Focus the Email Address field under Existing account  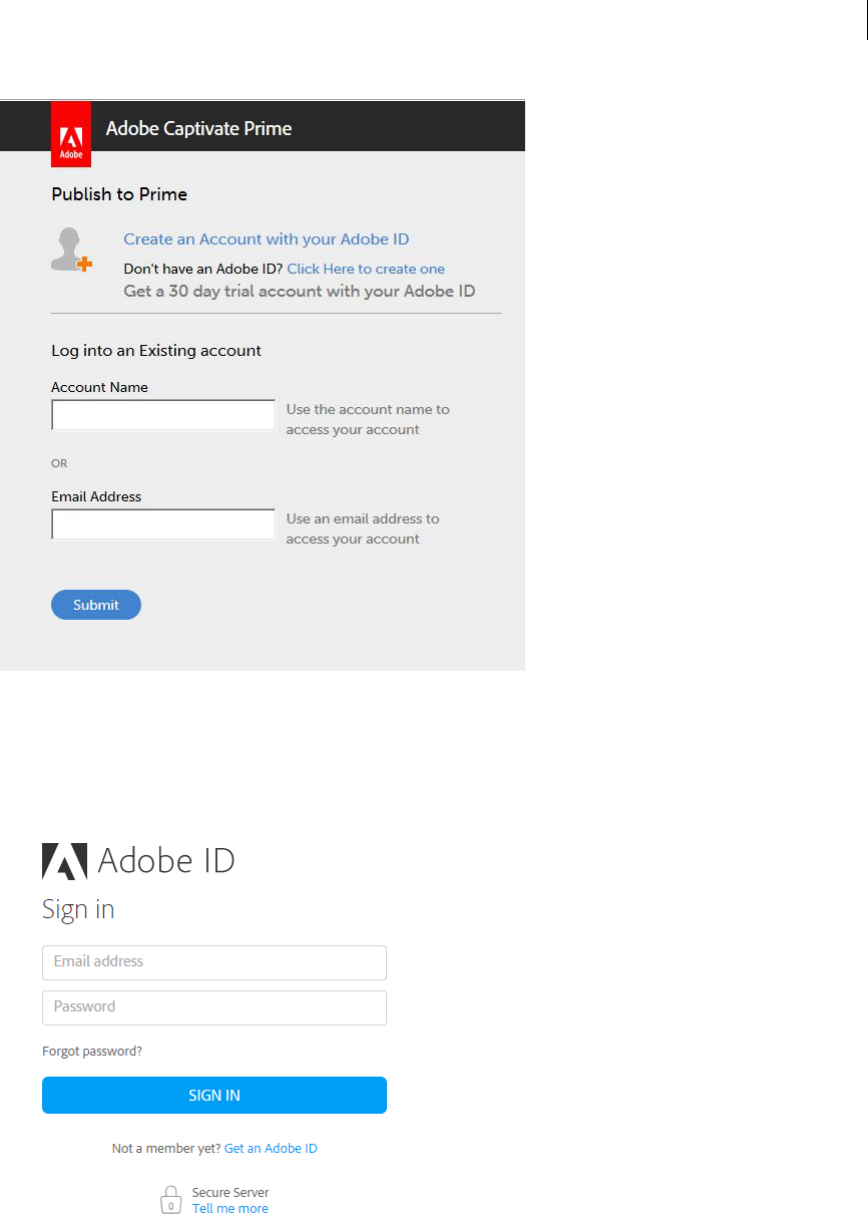[x=163, y=524]
